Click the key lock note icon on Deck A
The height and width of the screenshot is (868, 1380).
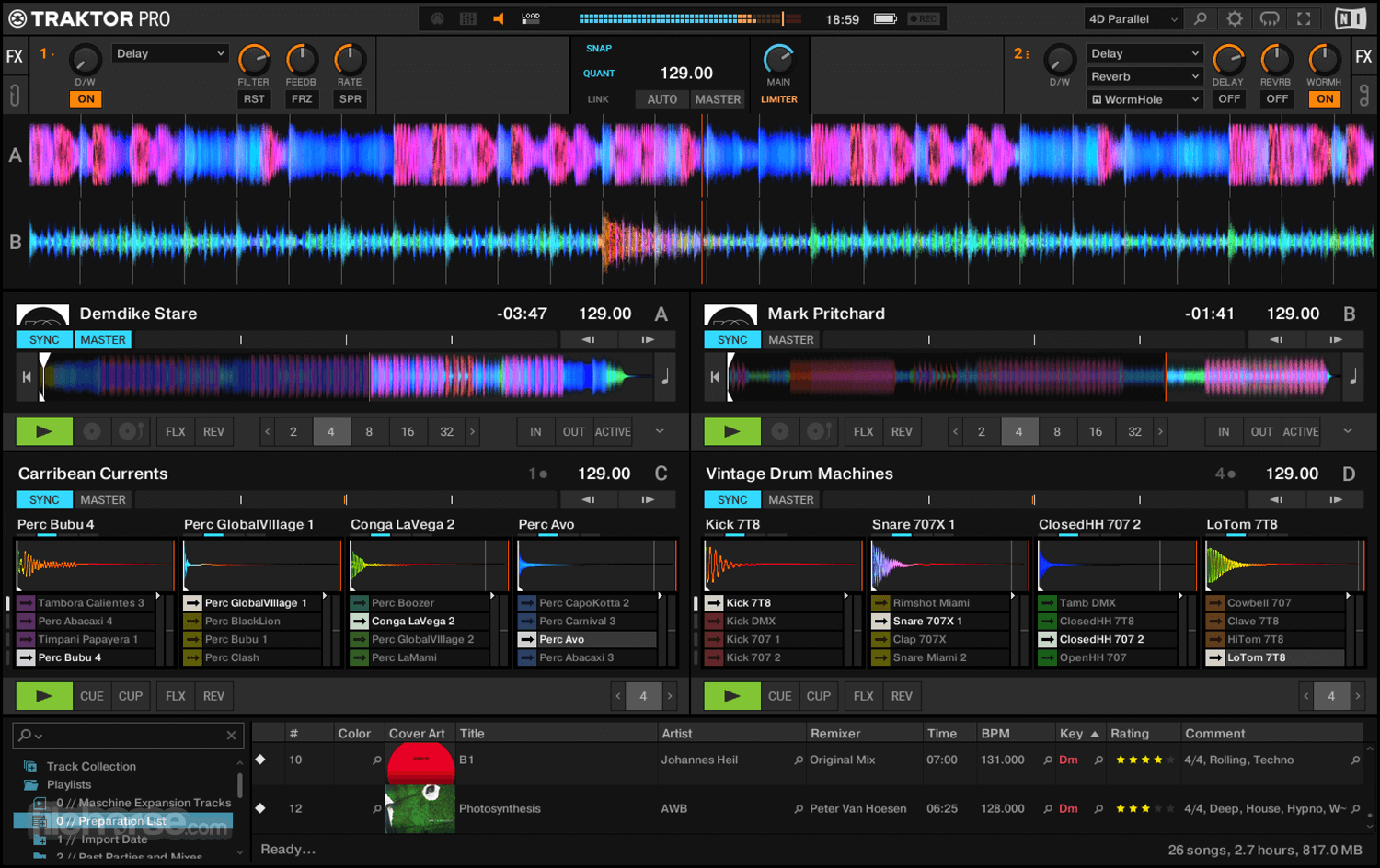664,377
